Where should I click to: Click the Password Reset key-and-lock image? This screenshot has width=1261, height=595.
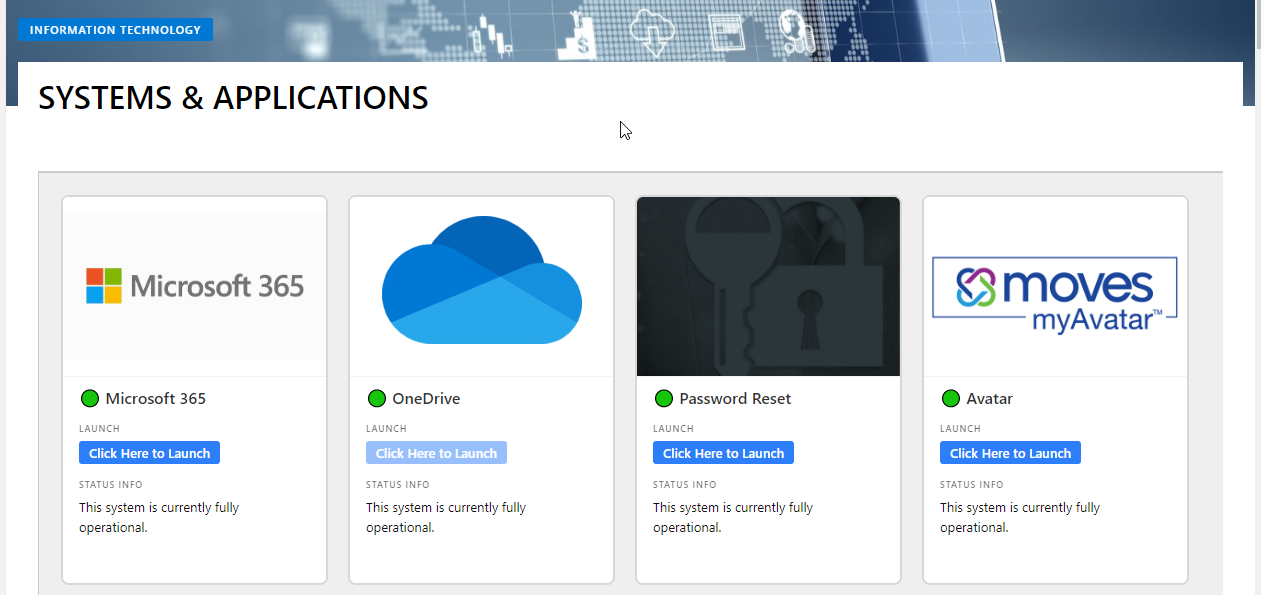tap(768, 286)
